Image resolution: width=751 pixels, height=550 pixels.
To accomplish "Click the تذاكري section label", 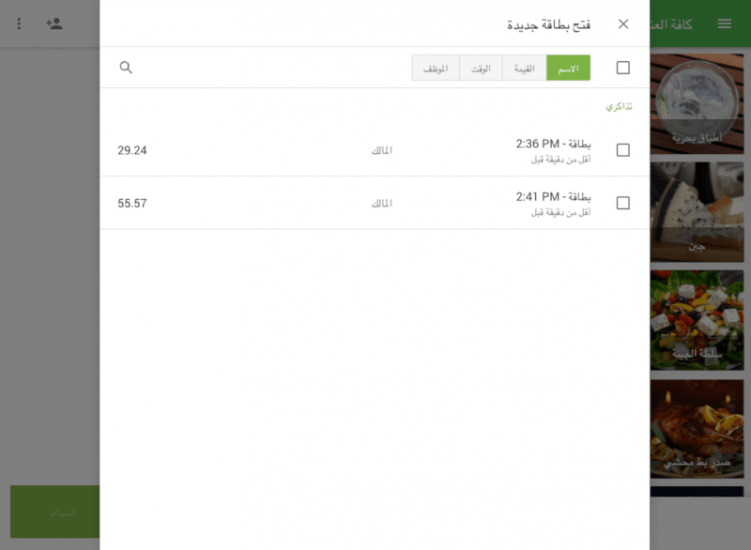I will pos(618,106).
